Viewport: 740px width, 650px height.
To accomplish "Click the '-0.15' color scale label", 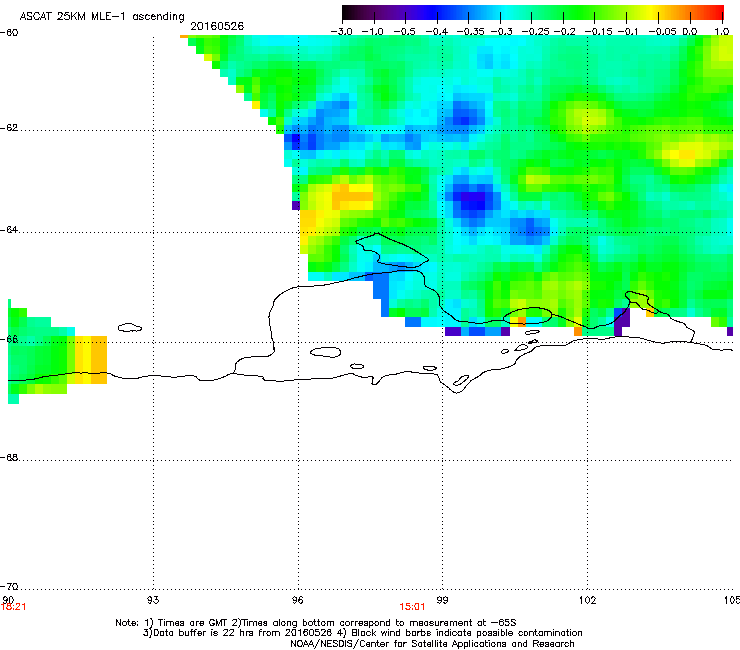I will click(x=598, y=32).
